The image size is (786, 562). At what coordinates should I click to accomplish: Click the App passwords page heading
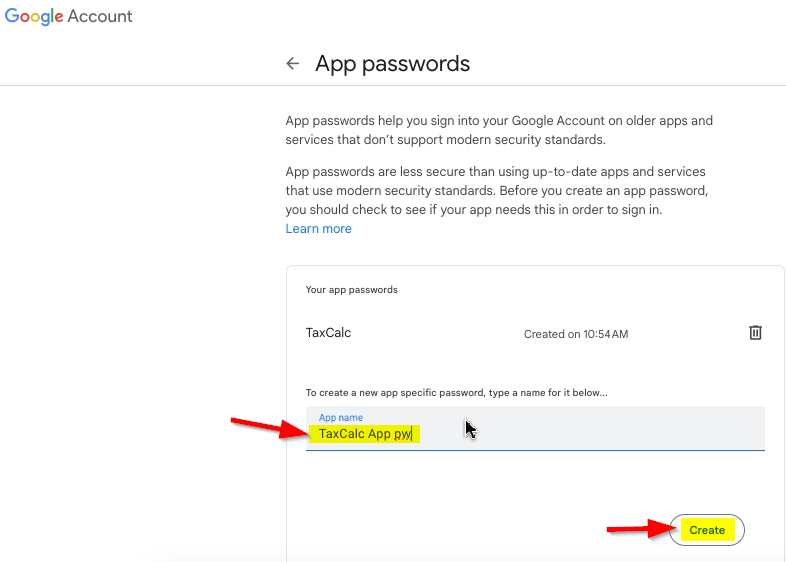pos(392,64)
